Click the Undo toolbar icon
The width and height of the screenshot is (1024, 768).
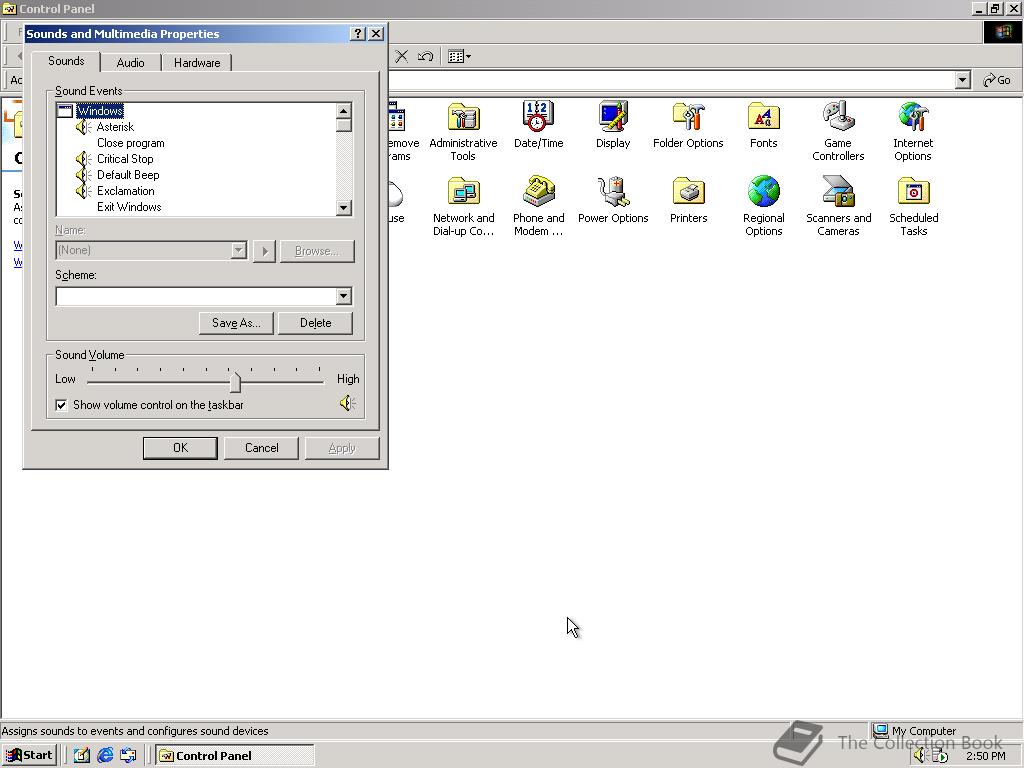tap(425, 56)
